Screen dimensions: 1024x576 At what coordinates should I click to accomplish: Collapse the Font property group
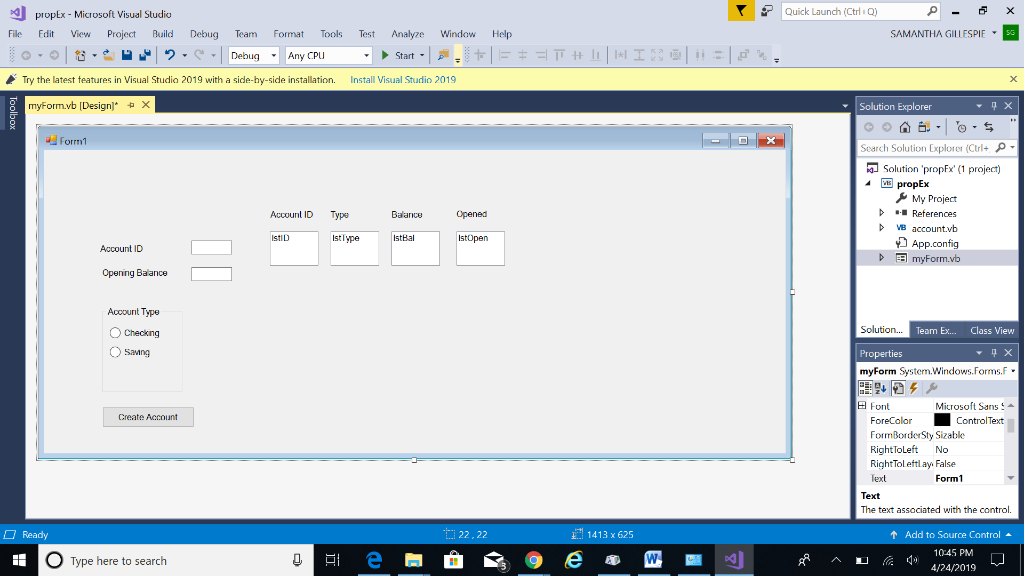tap(862, 406)
